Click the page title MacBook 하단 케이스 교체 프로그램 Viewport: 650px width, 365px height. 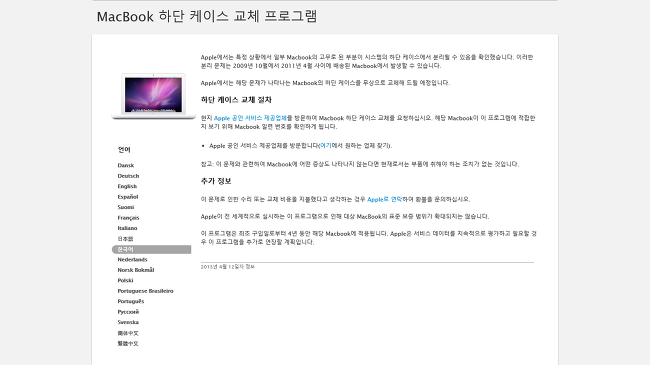(x=207, y=16)
